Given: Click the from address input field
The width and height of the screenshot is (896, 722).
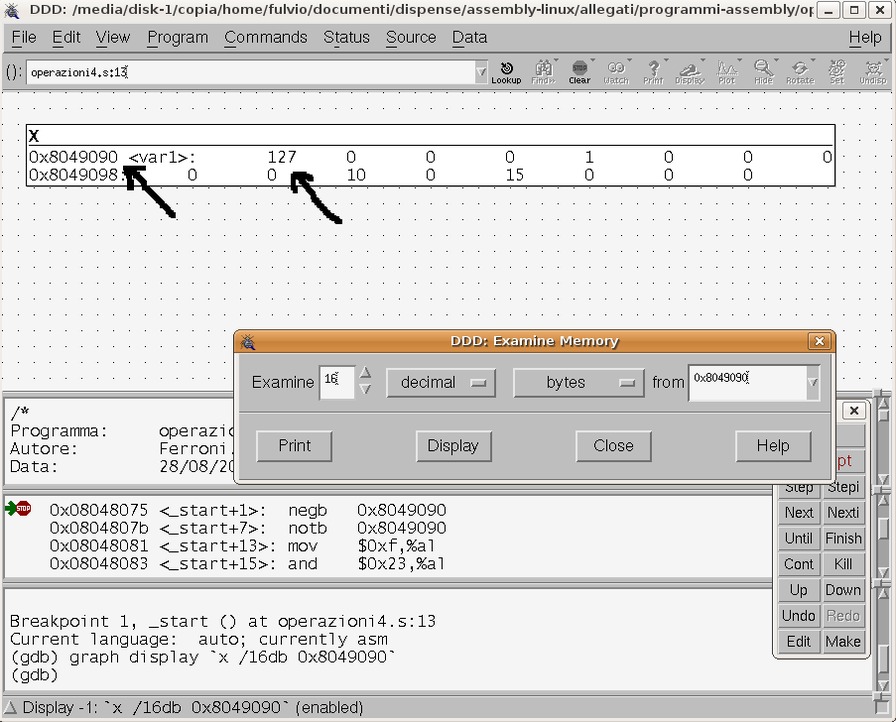Looking at the screenshot, I should click(x=747, y=383).
